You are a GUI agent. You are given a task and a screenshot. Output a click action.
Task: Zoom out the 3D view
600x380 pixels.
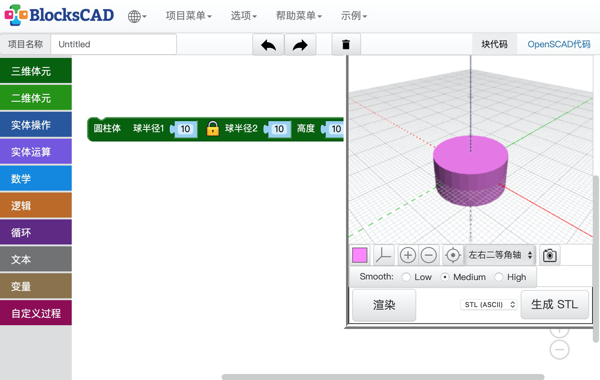click(429, 255)
